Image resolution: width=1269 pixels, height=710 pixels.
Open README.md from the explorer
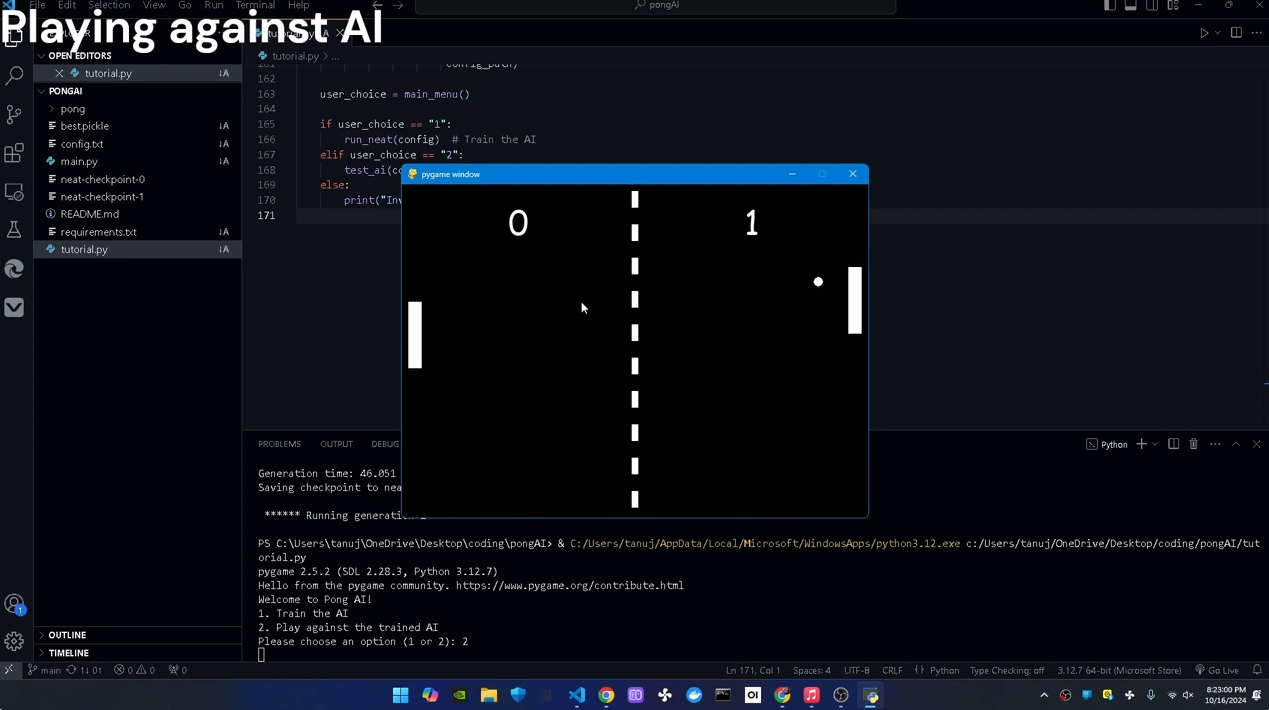coord(89,214)
